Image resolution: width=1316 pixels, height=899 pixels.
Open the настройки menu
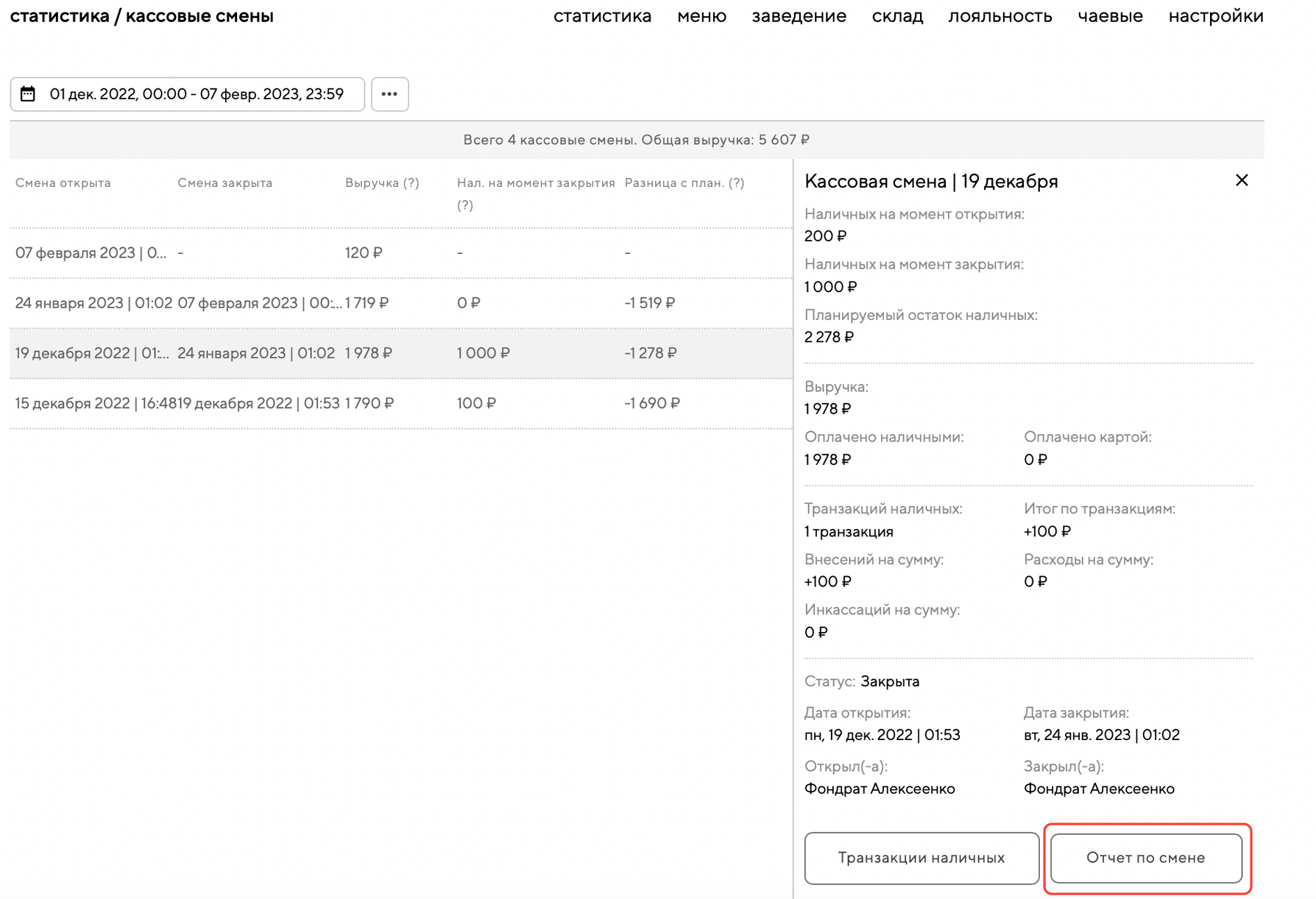pos(1215,16)
